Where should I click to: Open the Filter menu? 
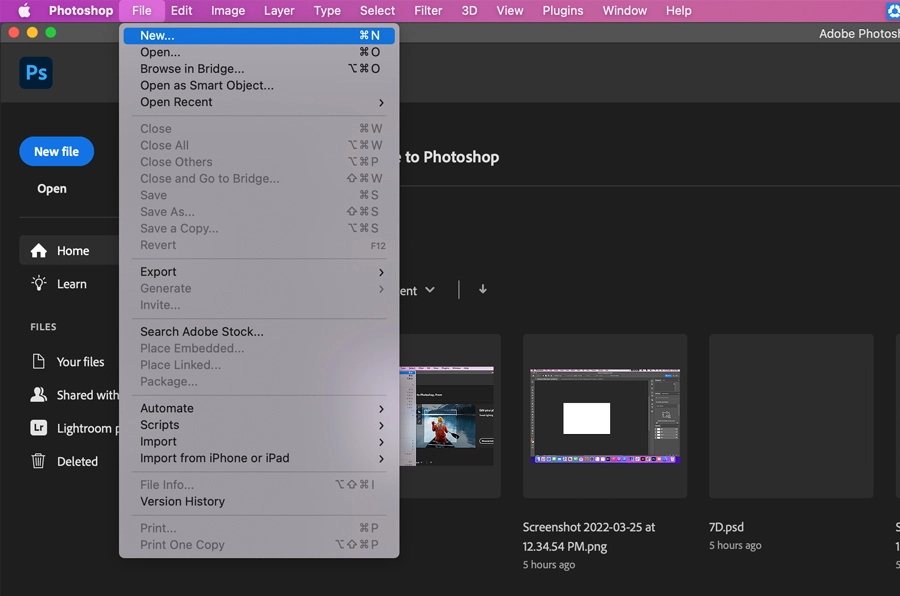(428, 11)
